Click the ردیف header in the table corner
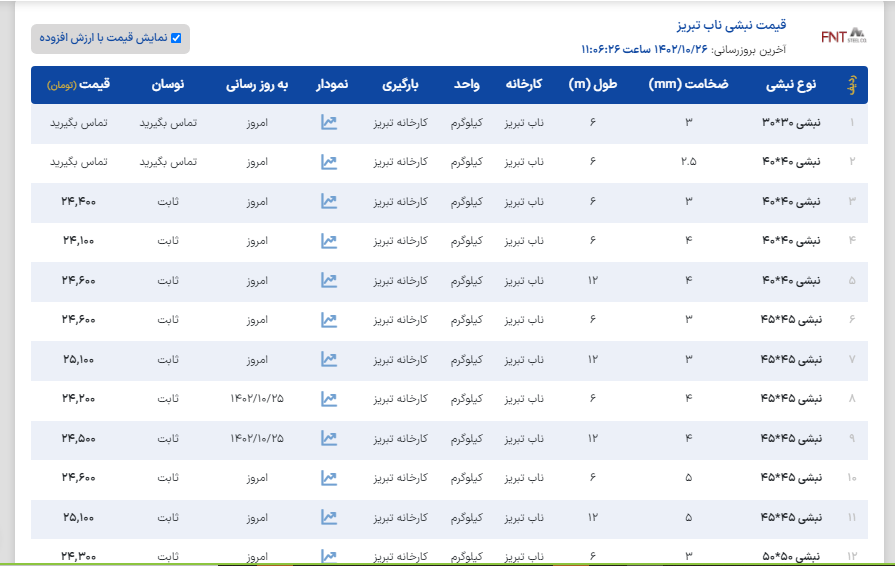 click(852, 85)
